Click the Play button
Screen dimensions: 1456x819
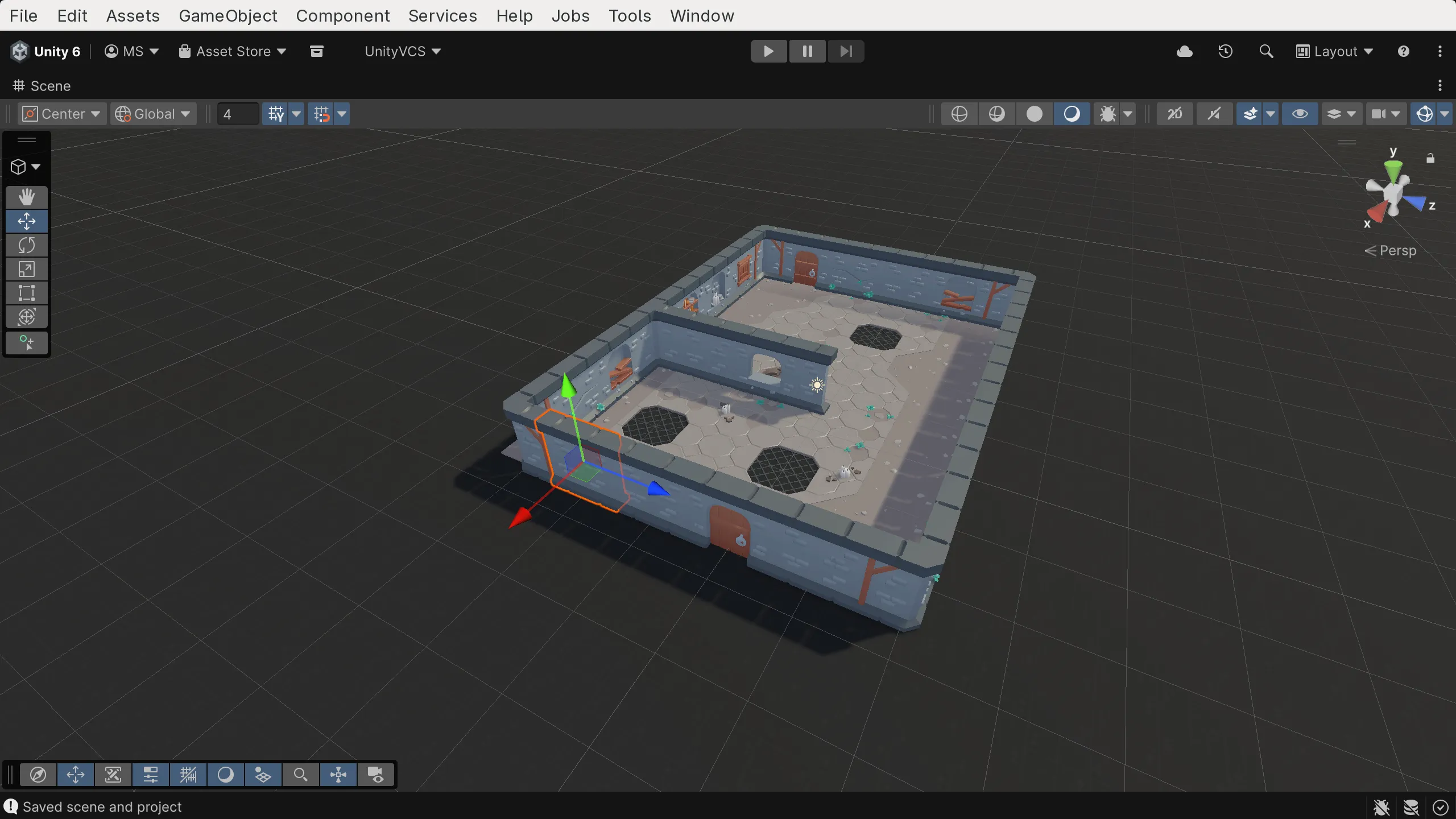tap(768, 51)
